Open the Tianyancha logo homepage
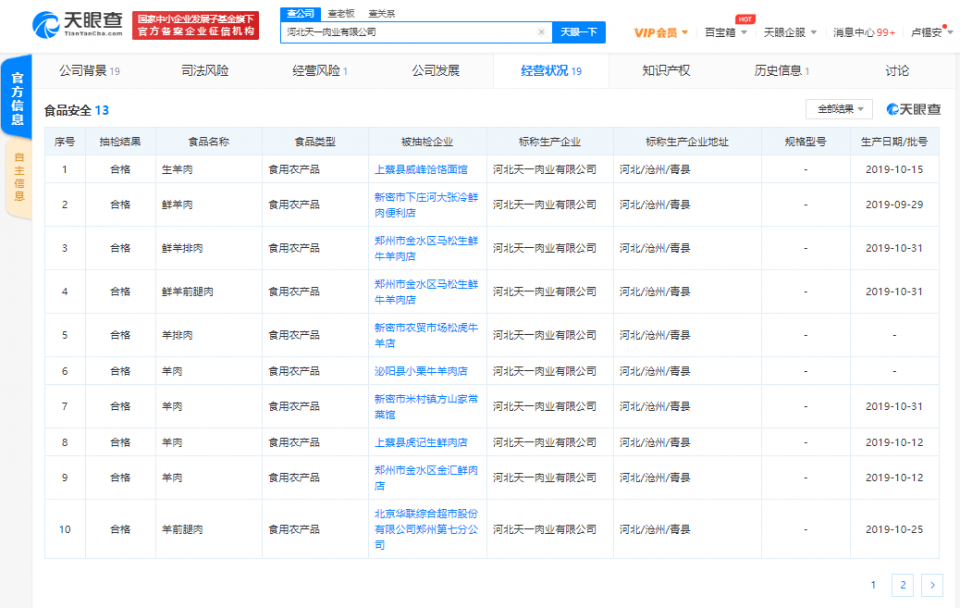Screen dimensions: 960x608 point(78,24)
